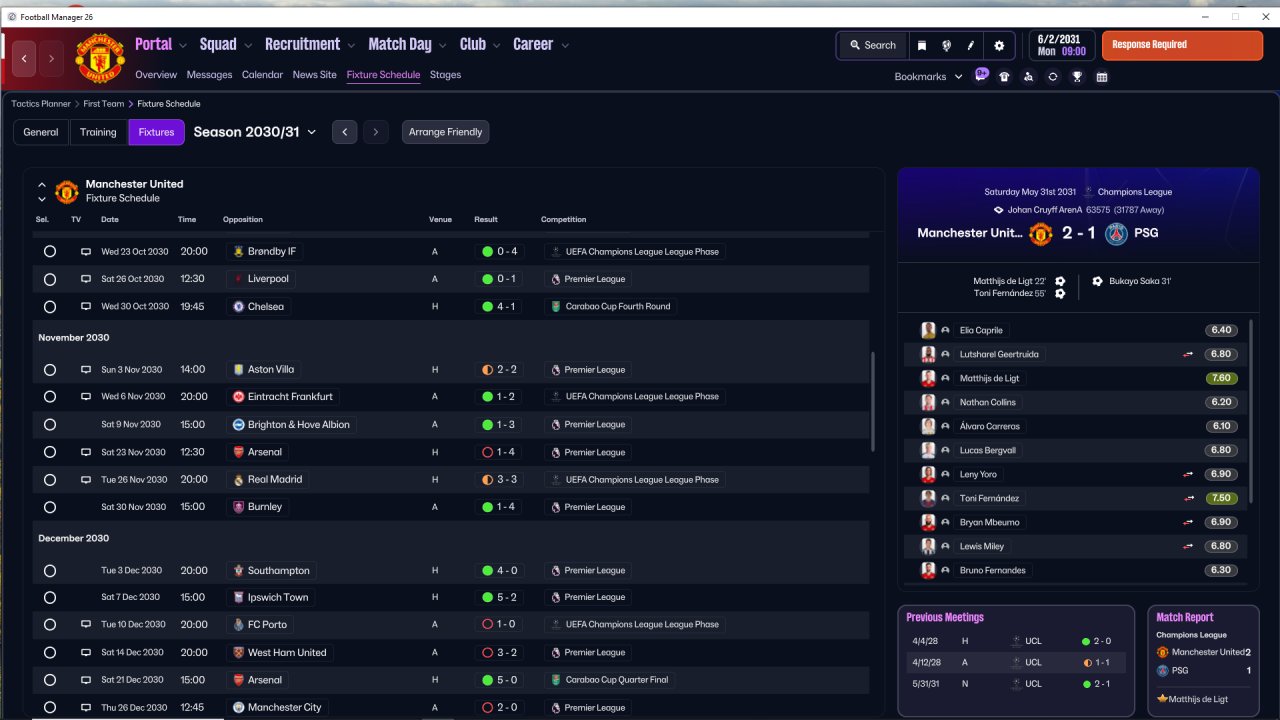Click the fixture list vertical scrollbar
This screenshot has width=1280, height=720.
[x=873, y=401]
